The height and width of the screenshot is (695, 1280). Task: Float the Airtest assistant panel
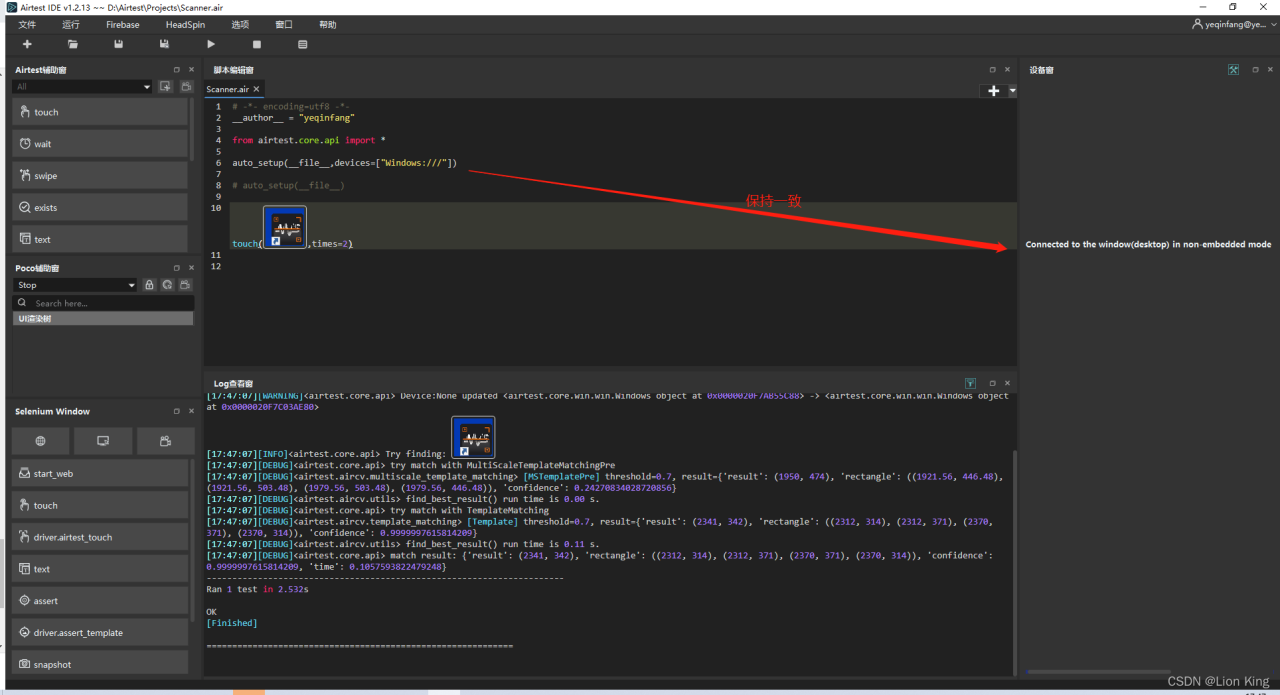coord(177,70)
